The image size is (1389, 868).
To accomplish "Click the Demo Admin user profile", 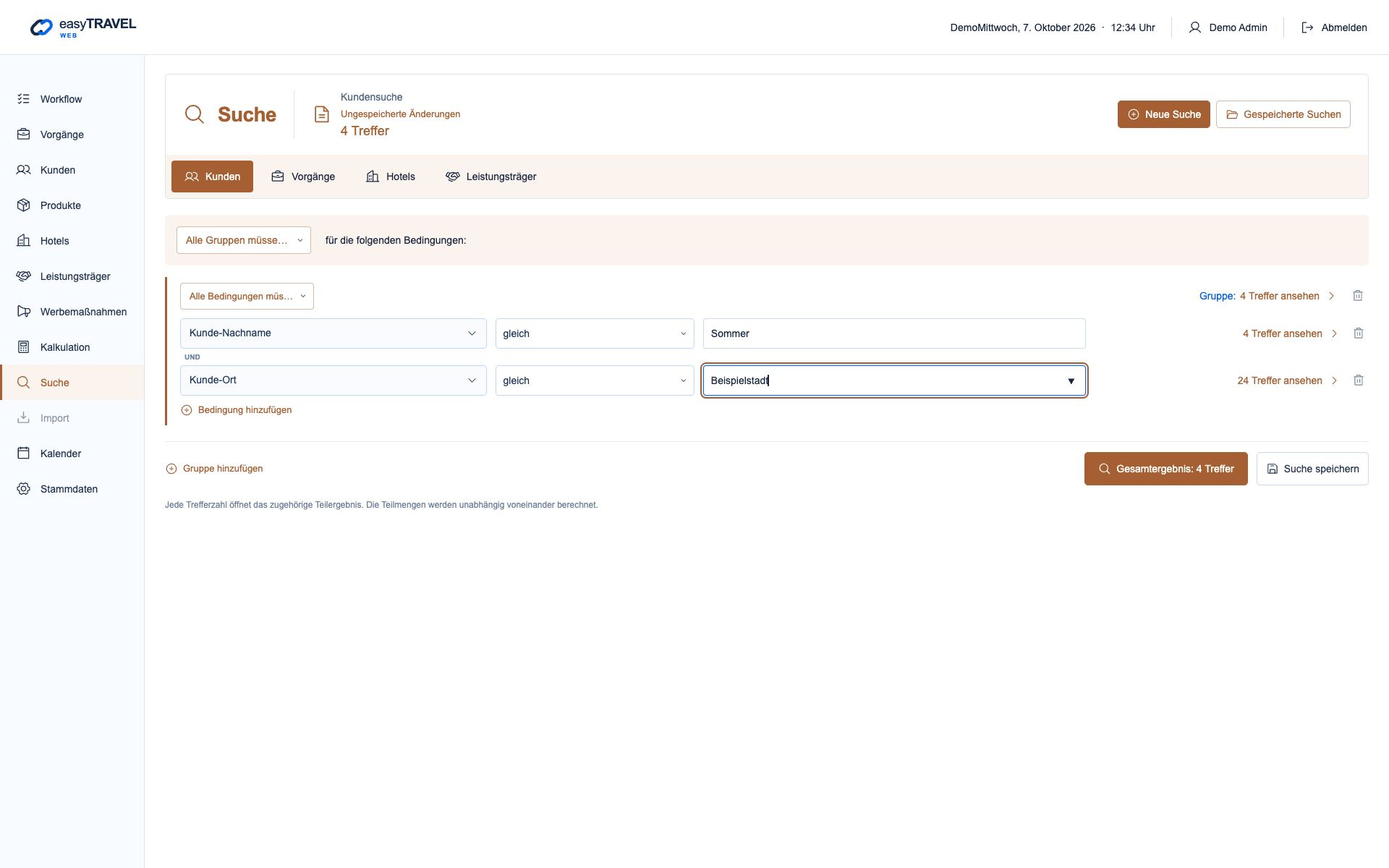I will tap(1228, 27).
